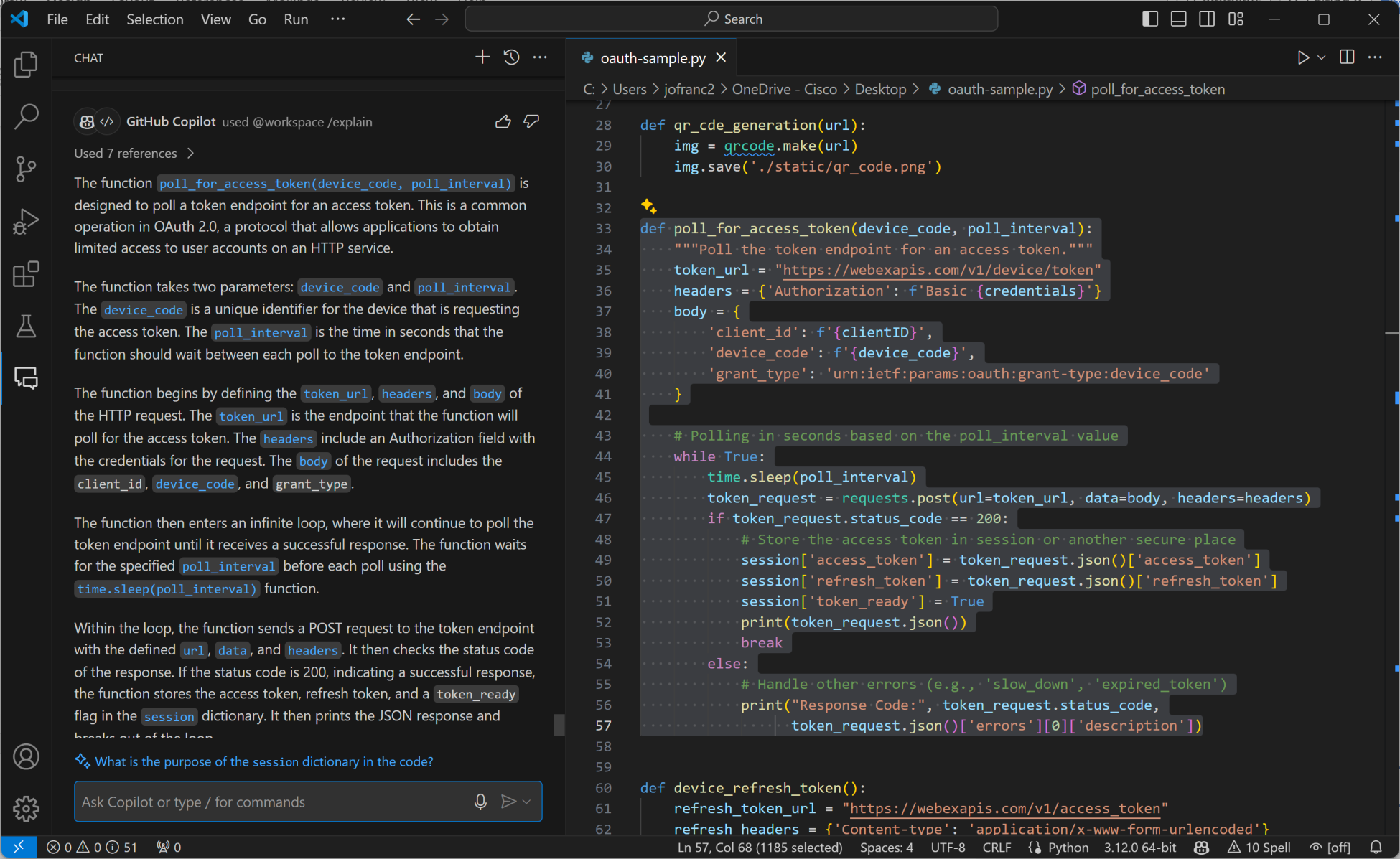Open notifications bell in status bar
This screenshot has height=859, width=1400.
[1376, 848]
